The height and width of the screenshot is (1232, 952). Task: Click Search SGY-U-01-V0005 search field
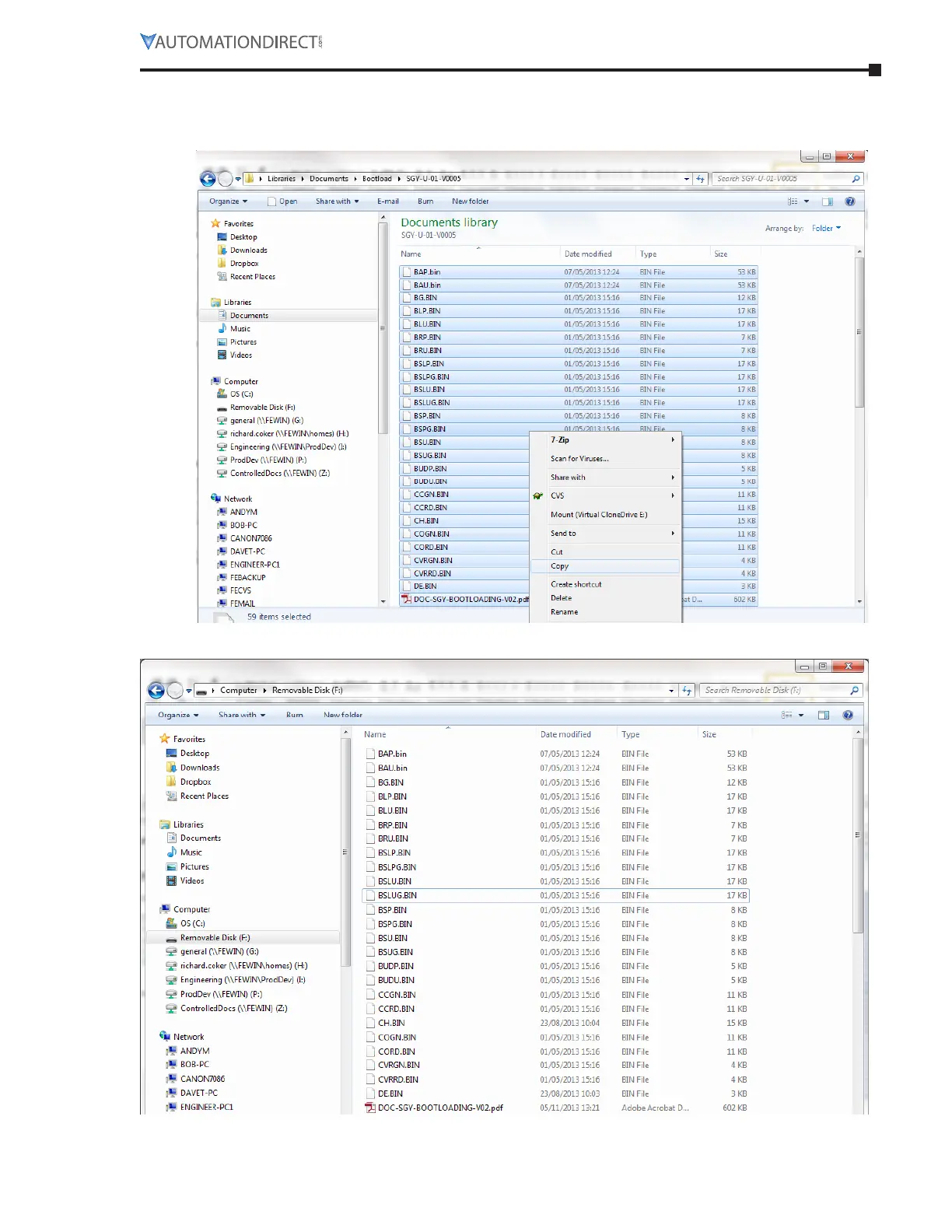point(787,179)
